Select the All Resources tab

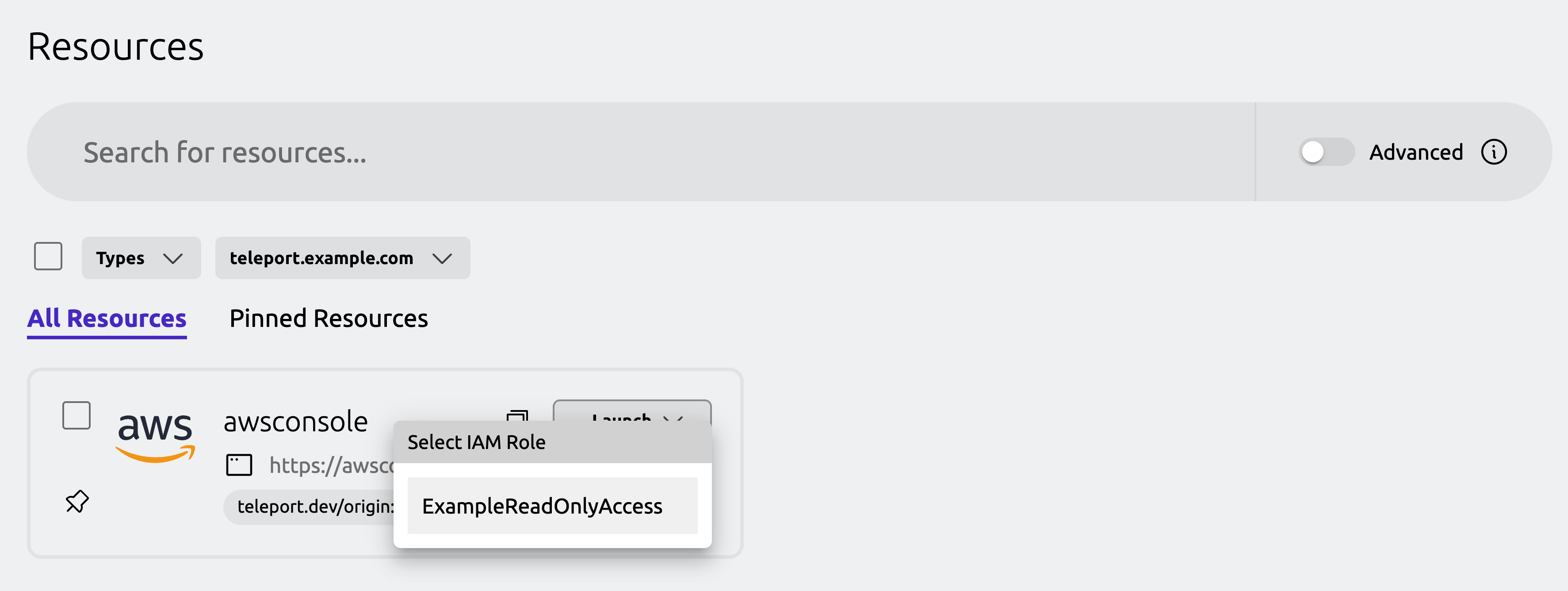pos(106,318)
